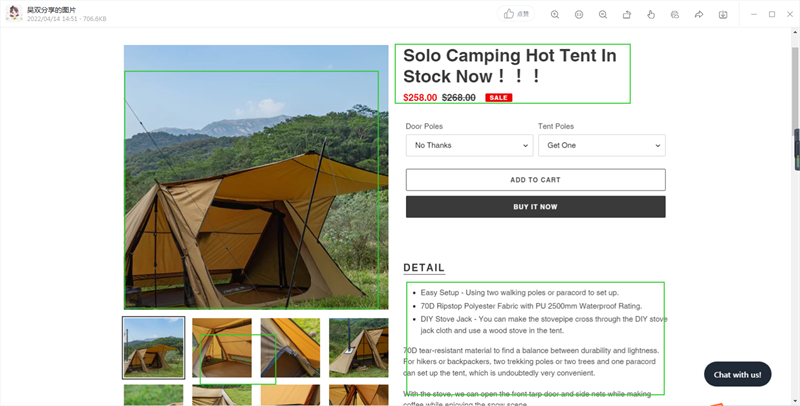The image size is (800, 406).
Task: Expand the Tent Poles dropdown showing Get One
Action: click(x=602, y=145)
